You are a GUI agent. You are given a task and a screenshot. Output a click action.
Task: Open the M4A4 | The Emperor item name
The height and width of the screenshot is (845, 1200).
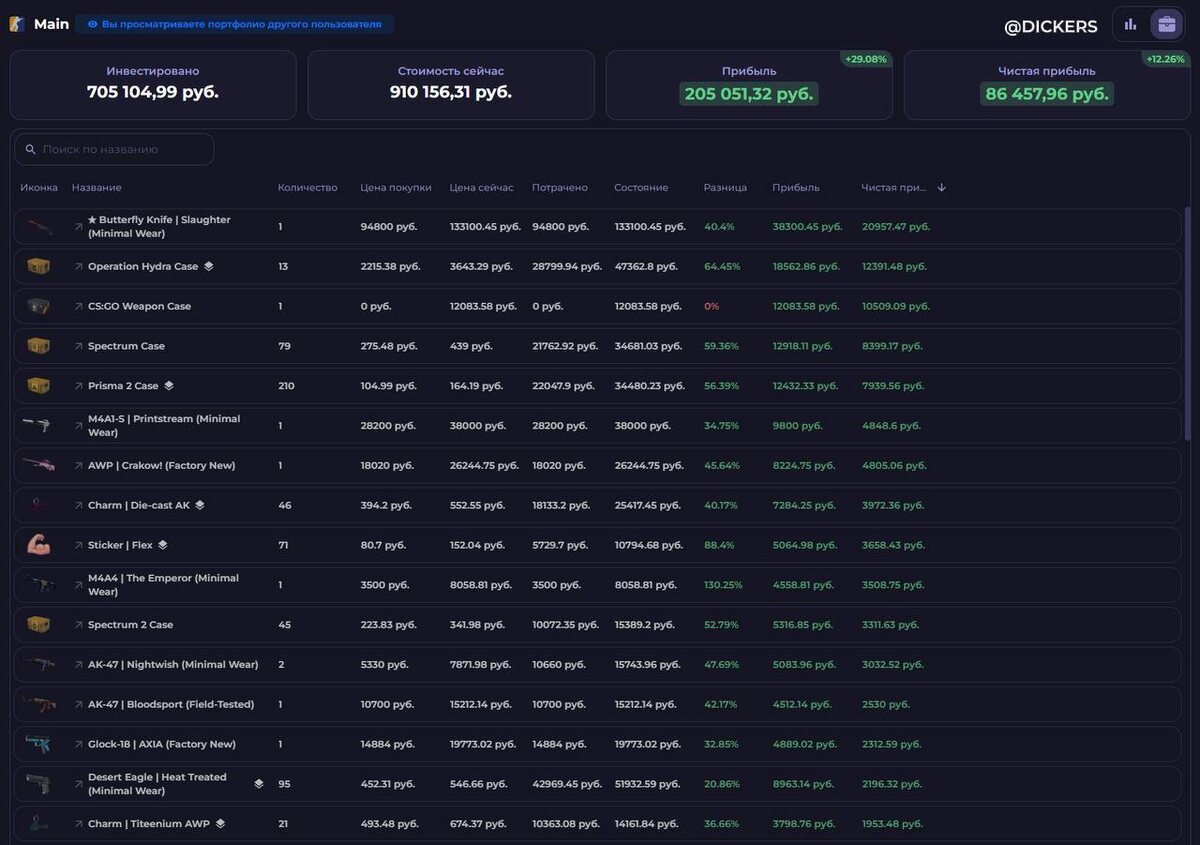(x=164, y=585)
